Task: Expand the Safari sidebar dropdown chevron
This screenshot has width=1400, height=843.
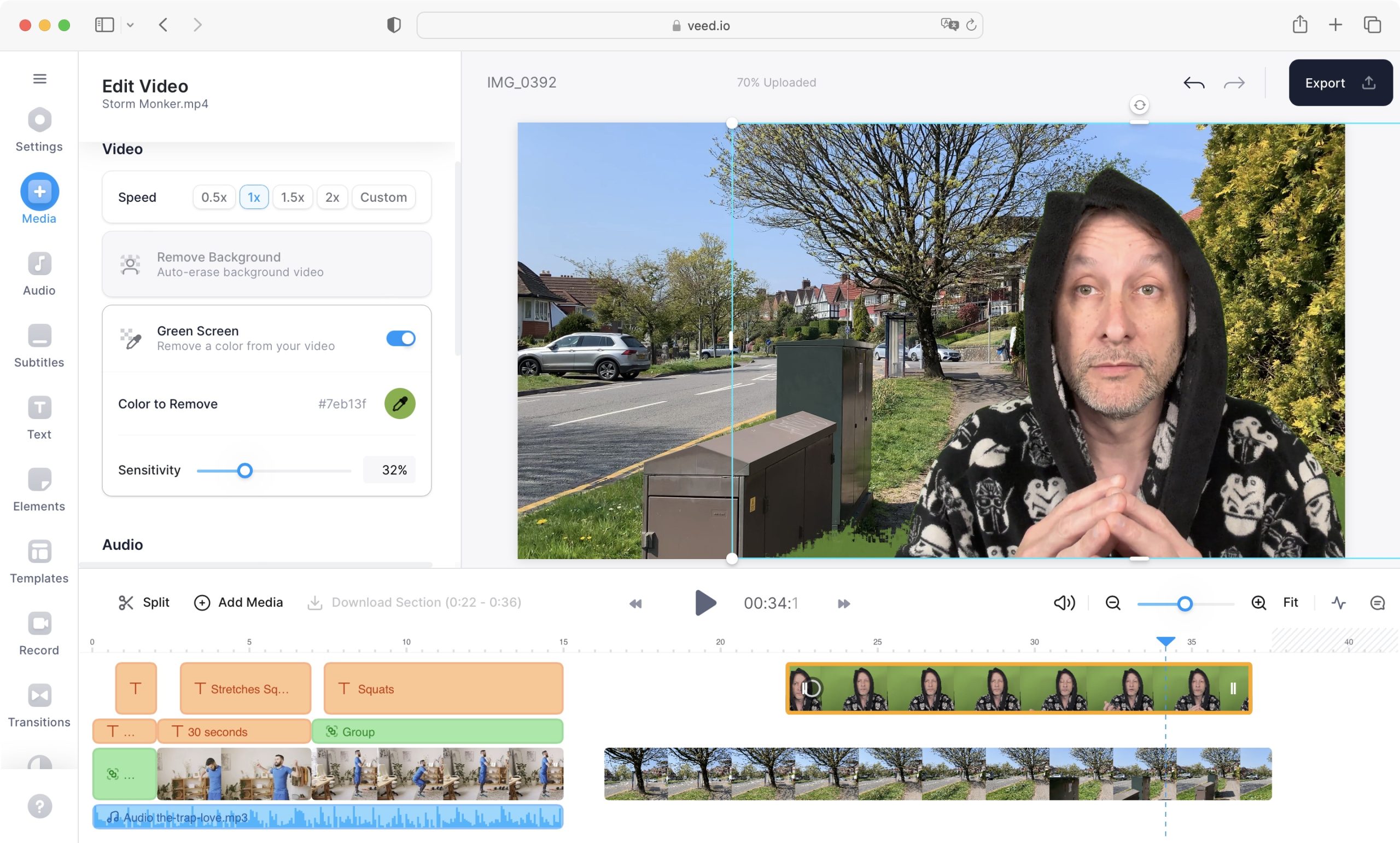Action: coord(131,25)
